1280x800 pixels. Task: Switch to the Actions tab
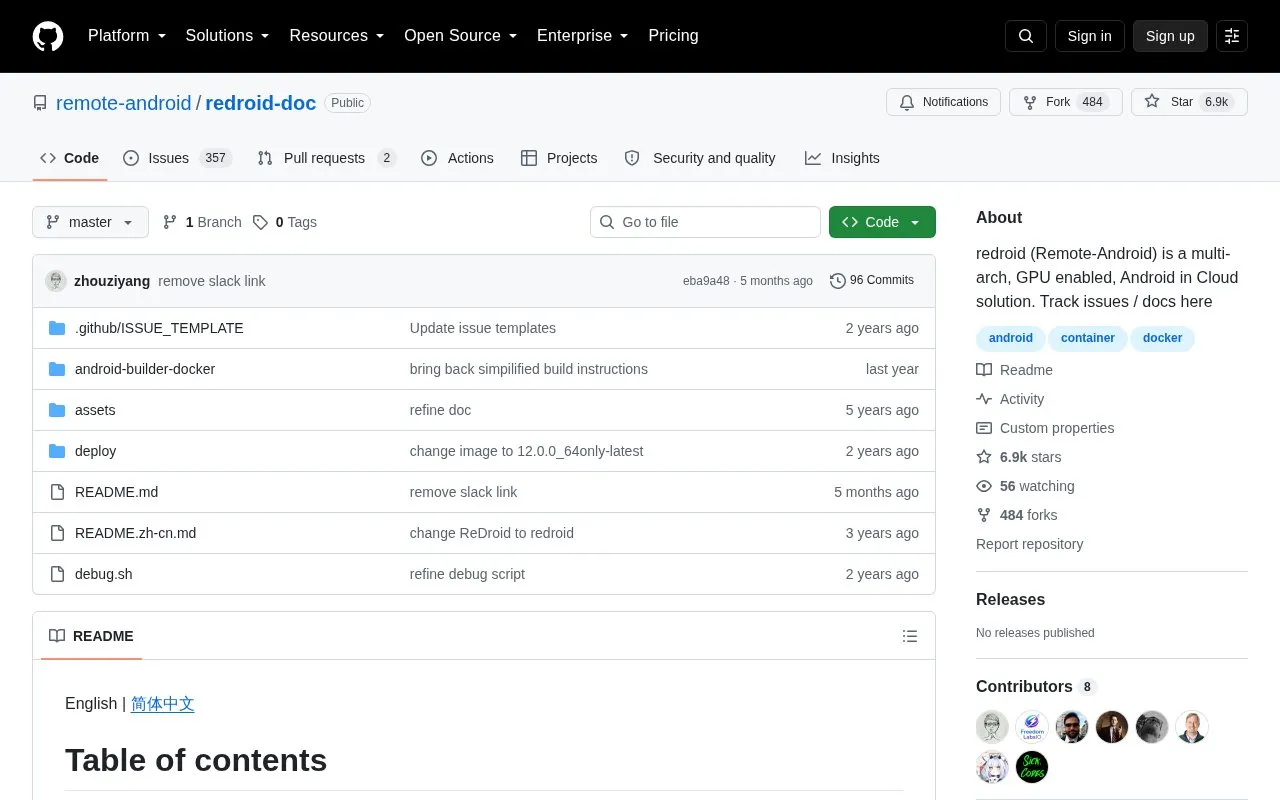click(457, 158)
